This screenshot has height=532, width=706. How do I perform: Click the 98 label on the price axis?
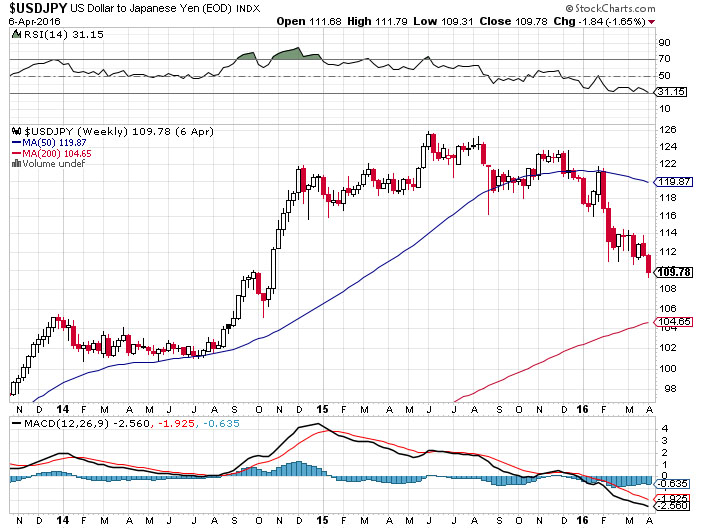click(x=670, y=388)
